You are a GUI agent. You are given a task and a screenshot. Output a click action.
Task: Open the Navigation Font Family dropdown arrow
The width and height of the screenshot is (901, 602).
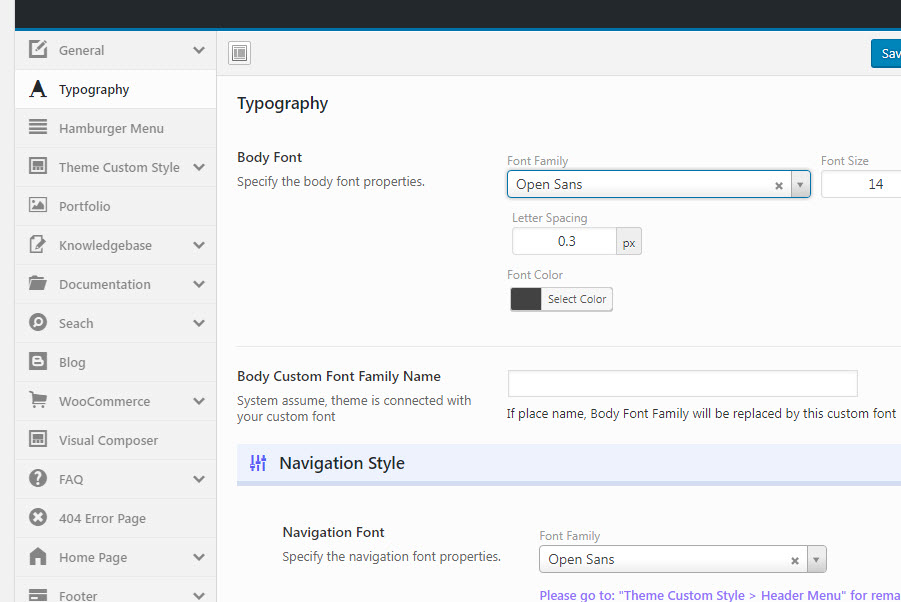coord(816,560)
